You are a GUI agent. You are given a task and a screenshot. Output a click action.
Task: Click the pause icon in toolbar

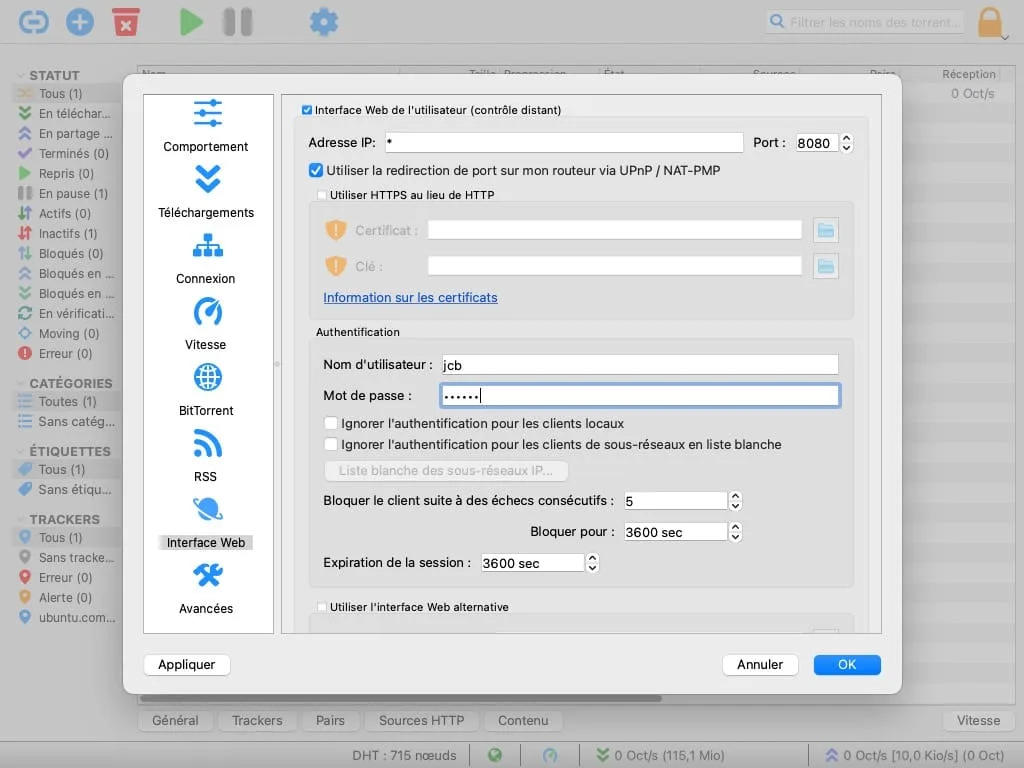(x=238, y=22)
